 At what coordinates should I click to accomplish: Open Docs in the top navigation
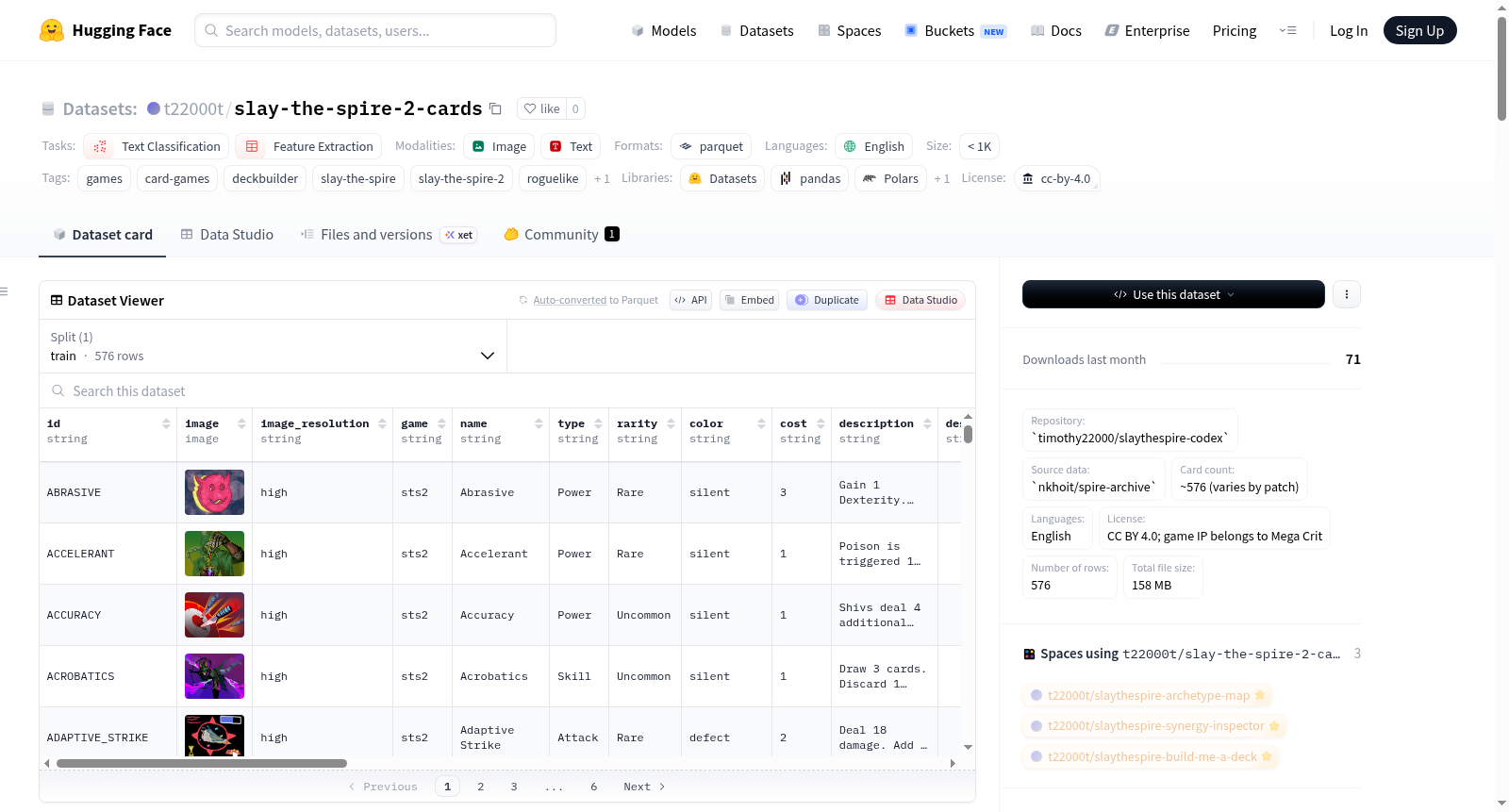pos(1055,30)
